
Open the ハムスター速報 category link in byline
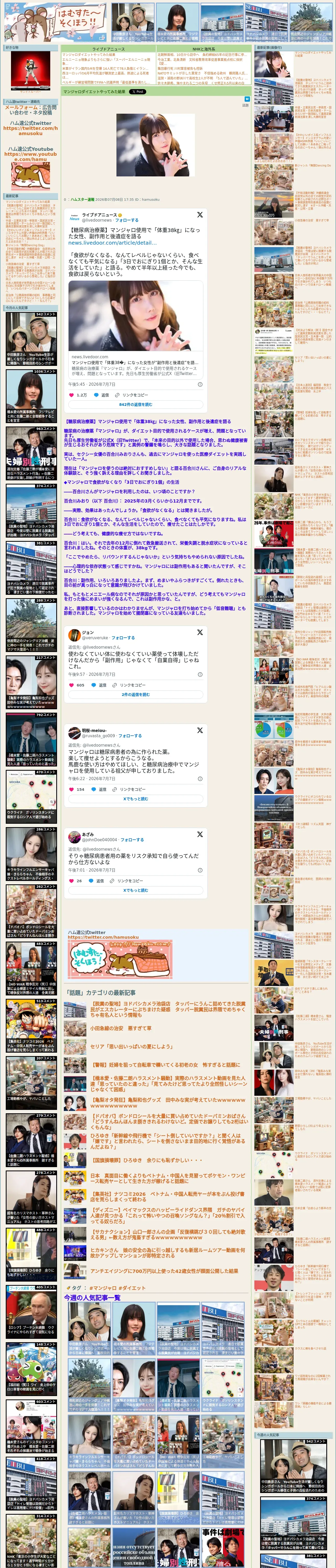(82, 200)
